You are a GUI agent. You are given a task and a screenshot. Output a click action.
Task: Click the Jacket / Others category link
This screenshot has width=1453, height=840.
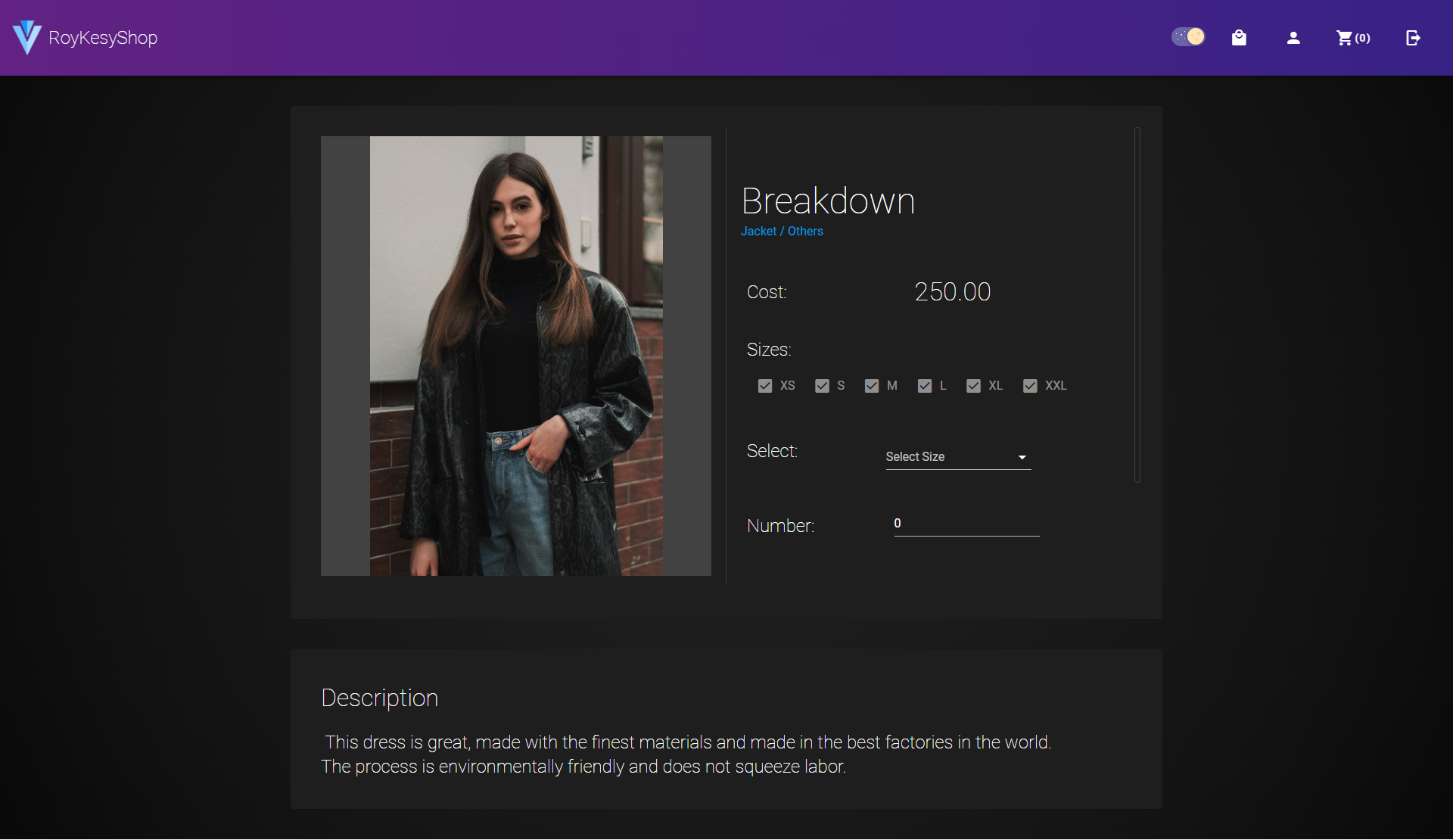pyautogui.click(x=782, y=232)
